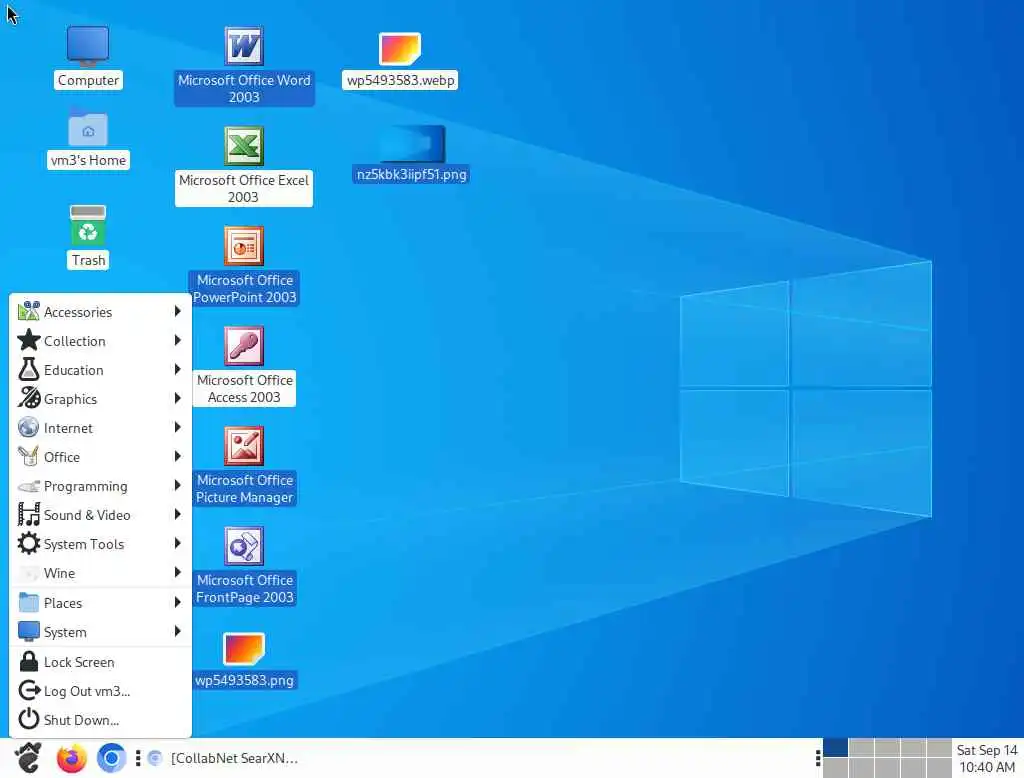Screen dimensions: 1024x778
Task: Click the Lock Screen padlock icon
Action: tap(29, 662)
